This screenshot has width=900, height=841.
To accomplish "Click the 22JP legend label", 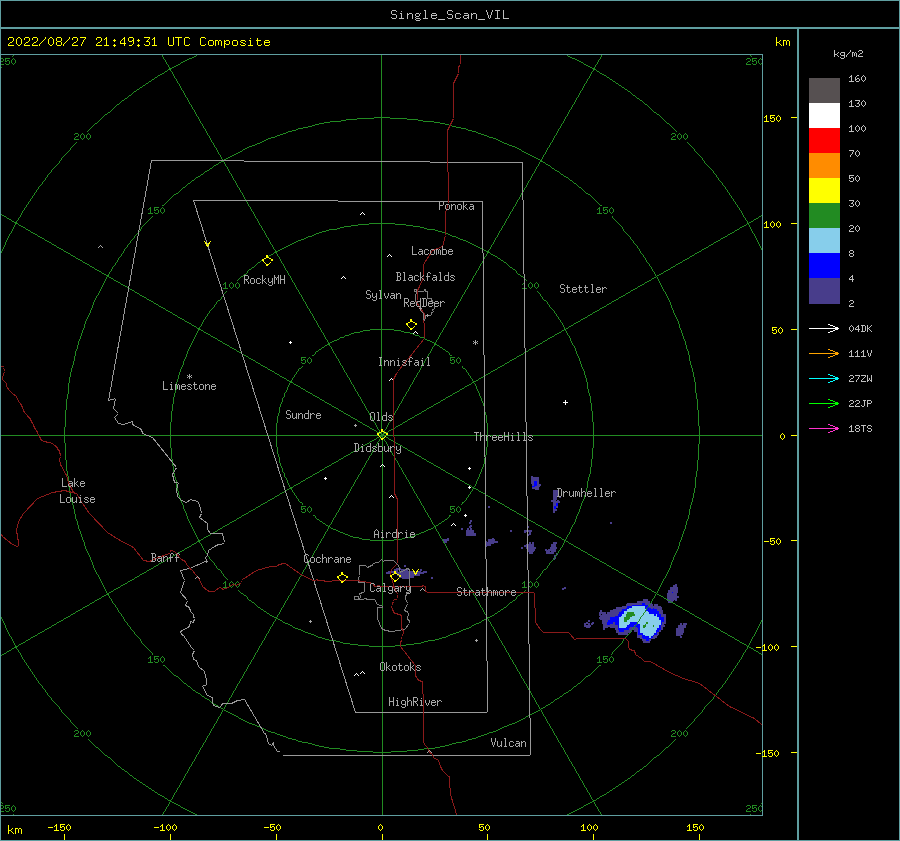I will coord(860,404).
